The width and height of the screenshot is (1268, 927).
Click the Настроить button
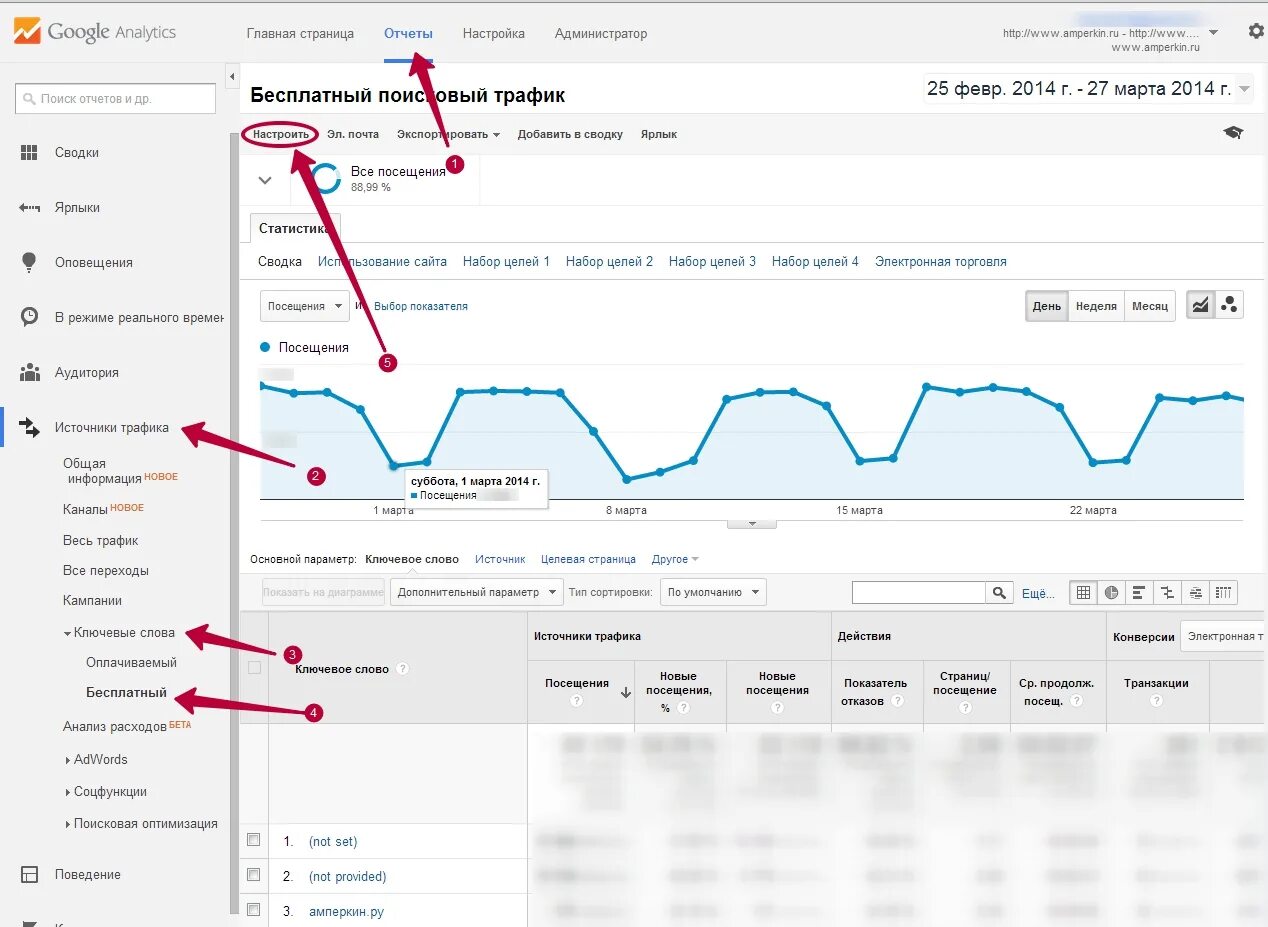pyautogui.click(x=281, y=134)
